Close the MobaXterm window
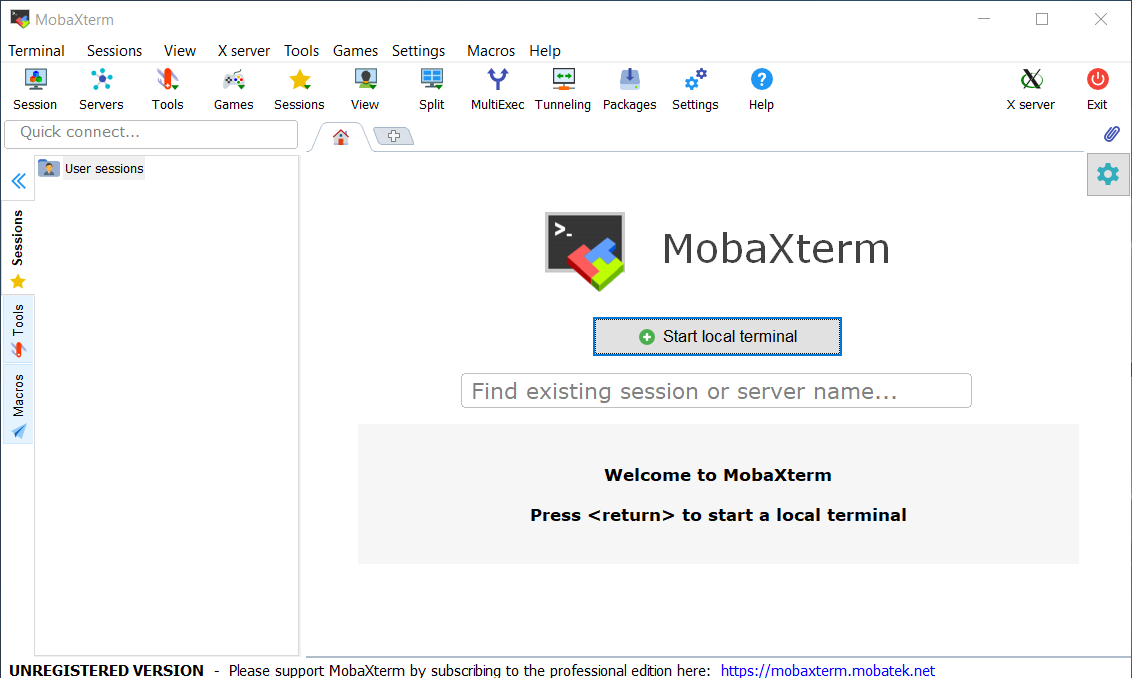Screen dimensions: 1132x678 pos(1100,19)
